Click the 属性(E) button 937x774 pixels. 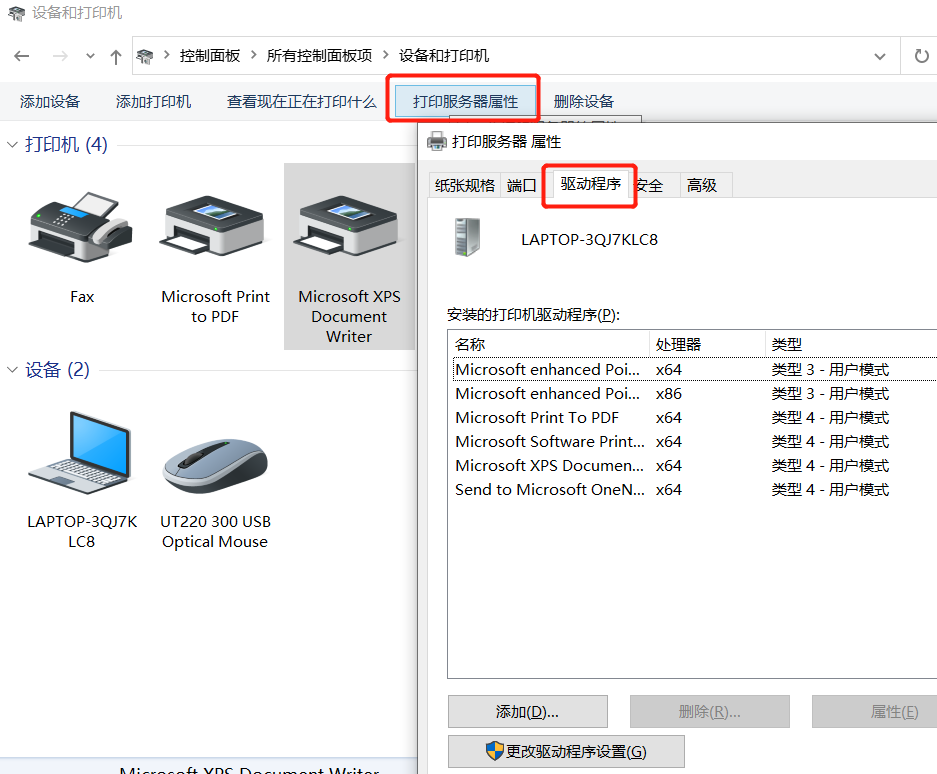[x=875, y=711]
